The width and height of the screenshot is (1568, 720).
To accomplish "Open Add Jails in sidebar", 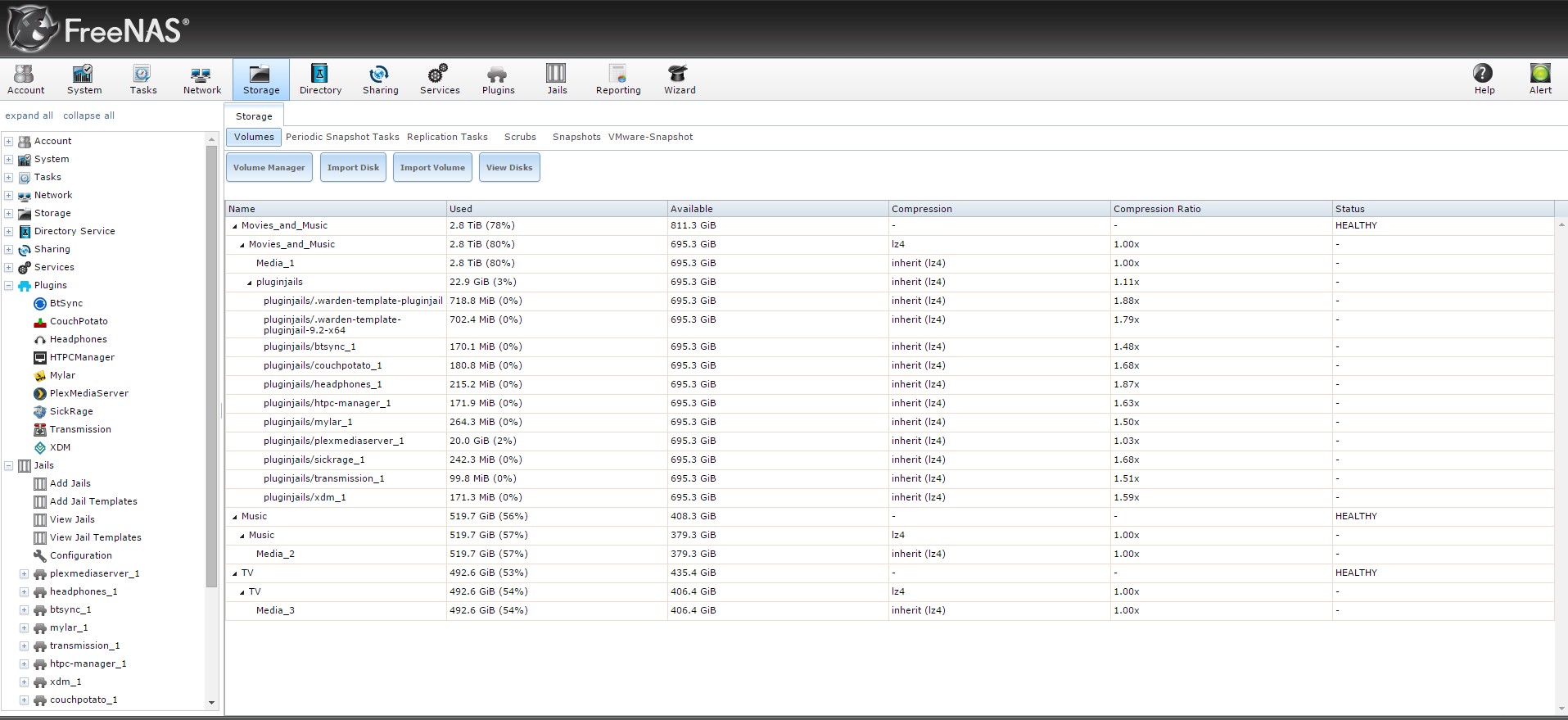I will tap(62, 483).
